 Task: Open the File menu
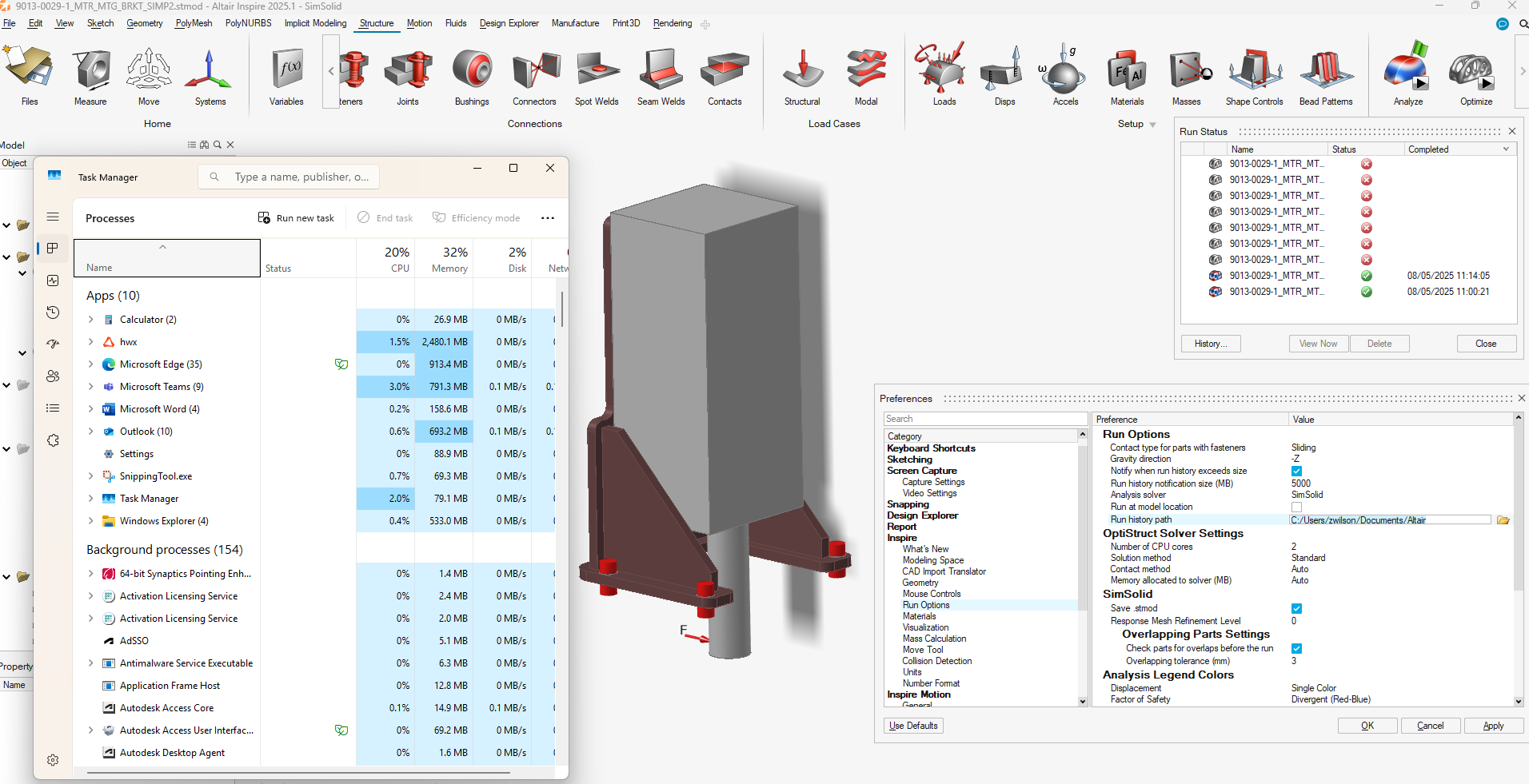pyautogui.click(x=10, y=23)
